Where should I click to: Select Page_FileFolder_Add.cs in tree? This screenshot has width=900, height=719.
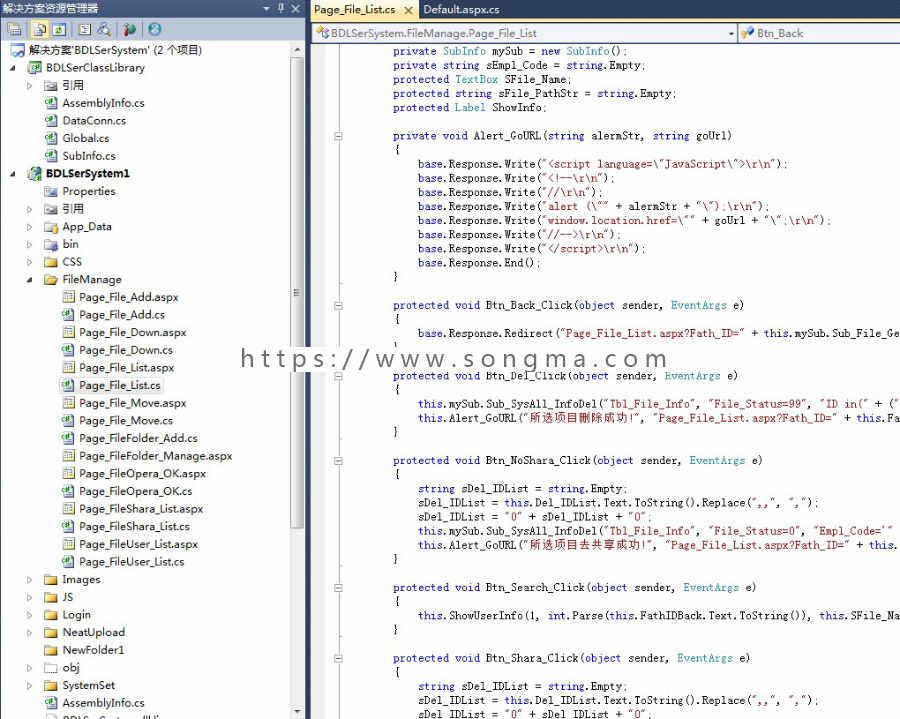click(138, 438)
